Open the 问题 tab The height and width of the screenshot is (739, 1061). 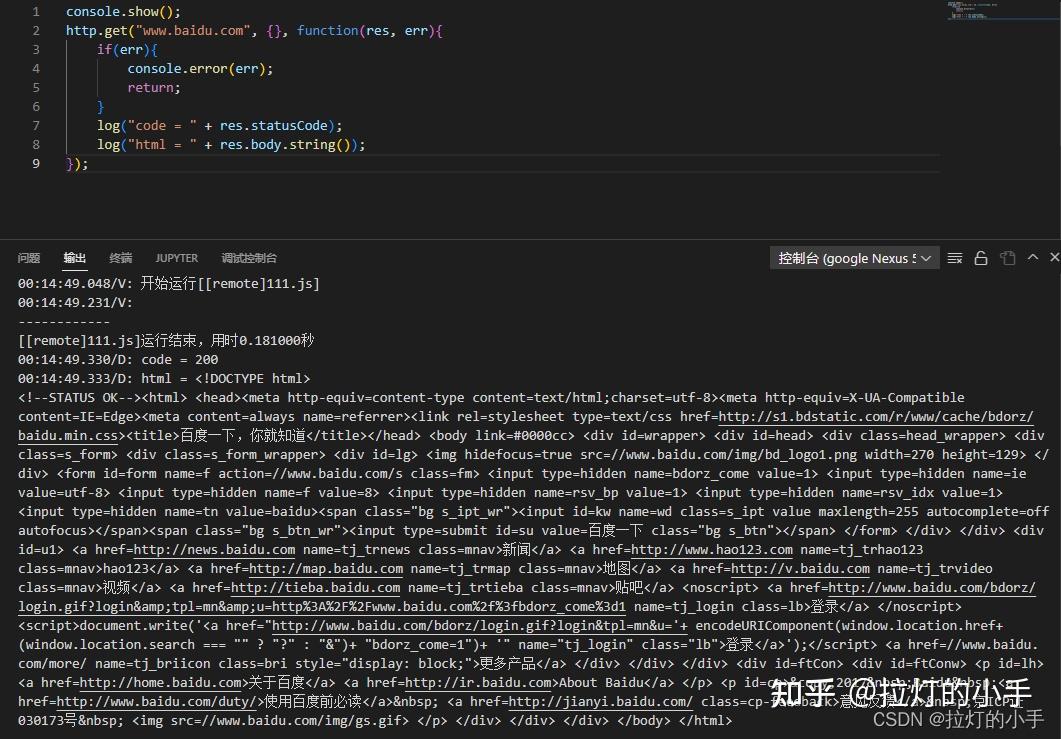coord(28,258)
